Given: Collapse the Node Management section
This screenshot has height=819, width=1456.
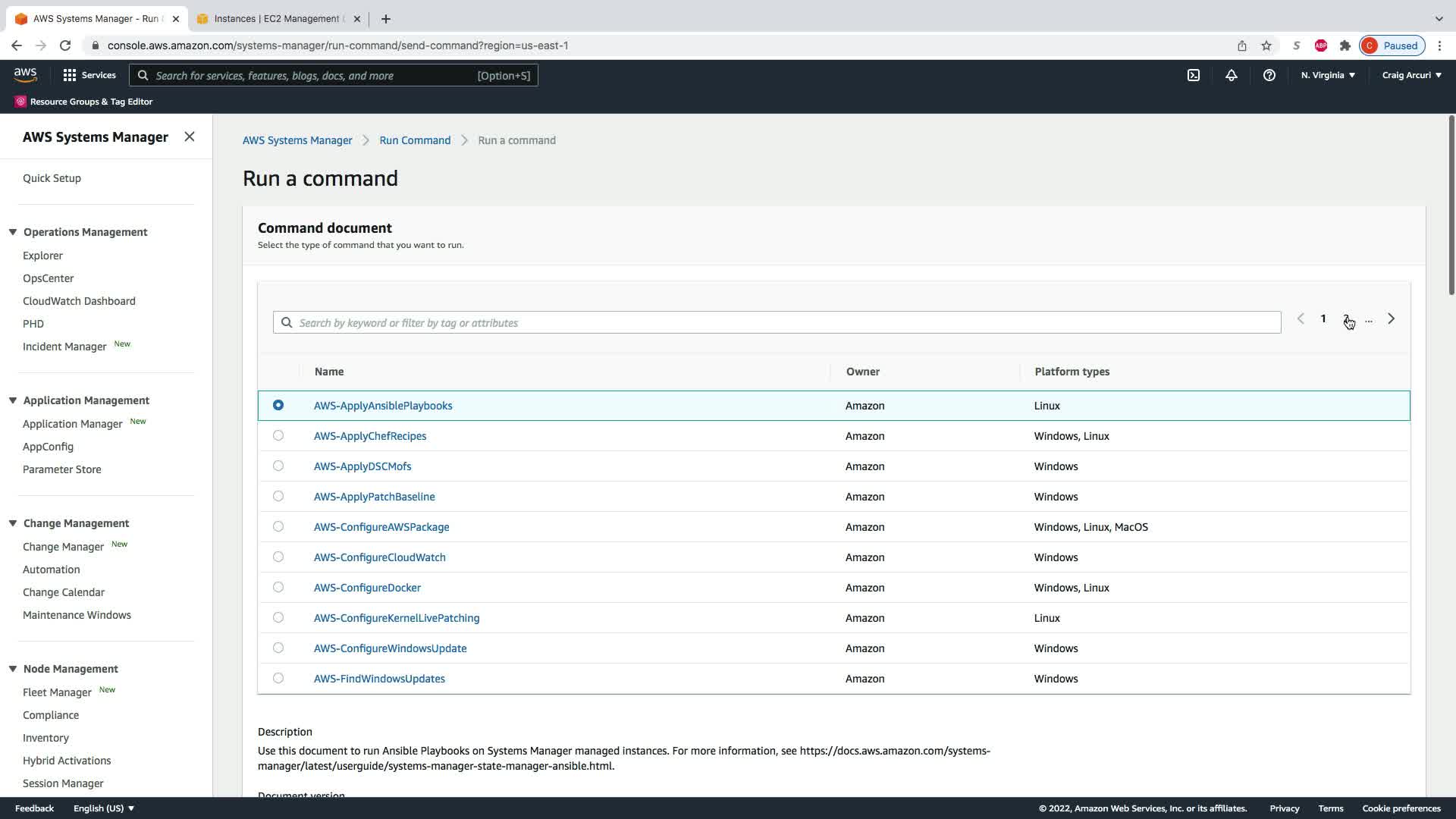Looking at the screenshot, I should click(x=13, y=669).
